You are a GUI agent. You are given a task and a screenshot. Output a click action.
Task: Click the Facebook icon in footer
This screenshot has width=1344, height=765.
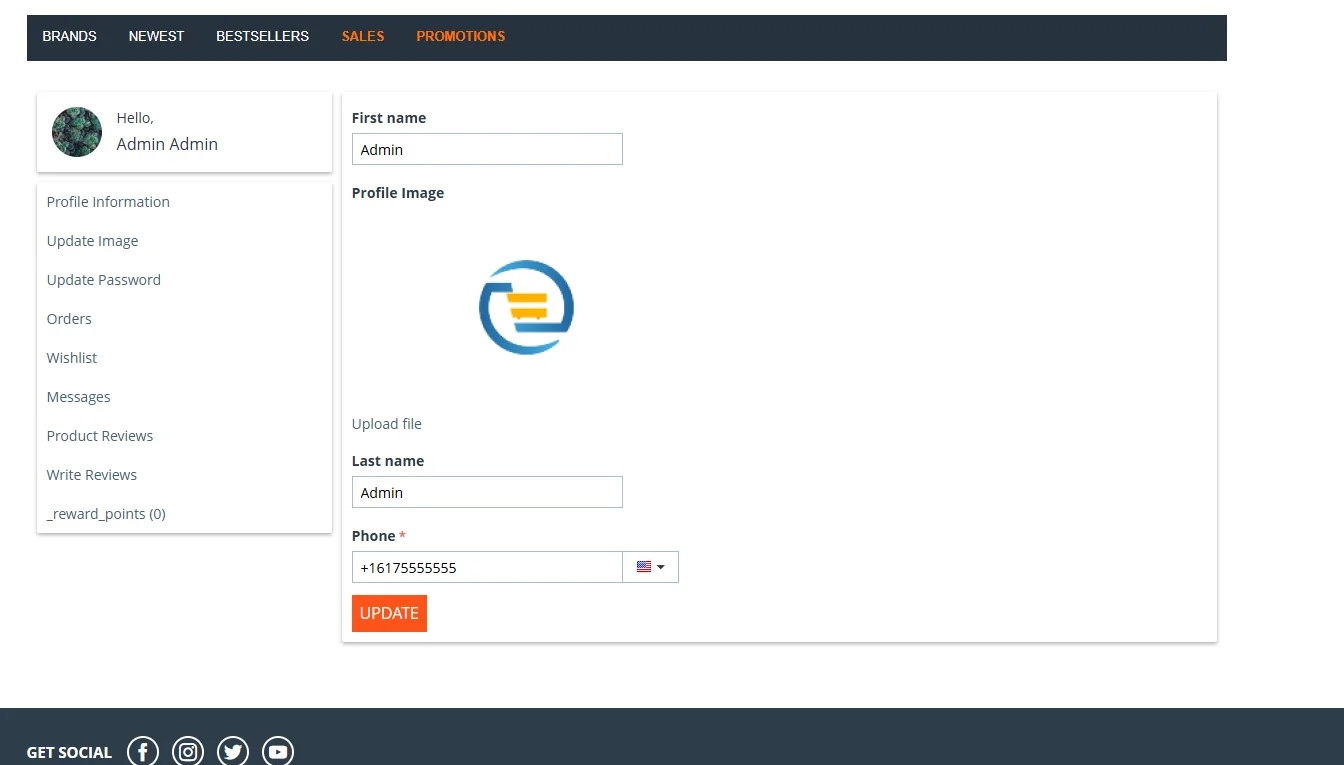coord(143,751)
